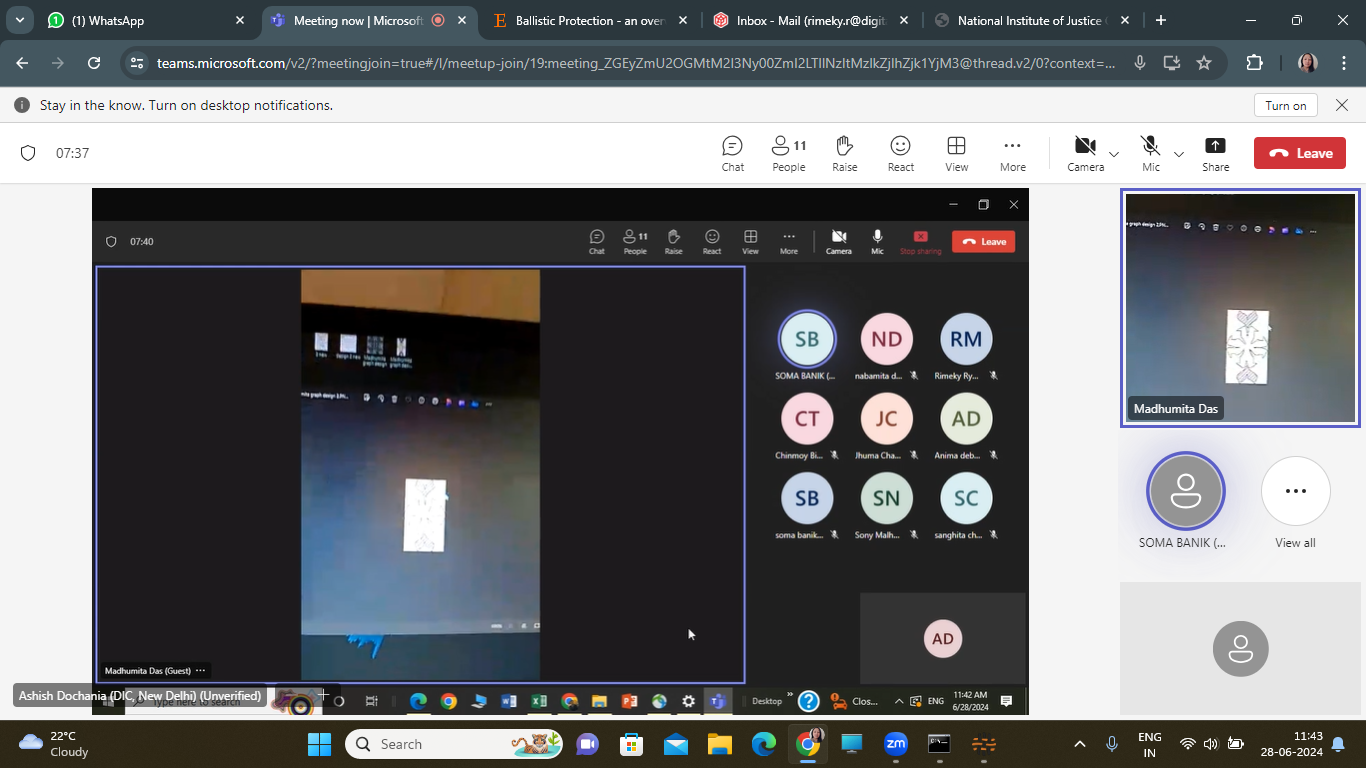Image resolution: width=1366 pixels, height=768 pixels.
Task: Turn on the Camera
Action: [x=1085, y=154]
